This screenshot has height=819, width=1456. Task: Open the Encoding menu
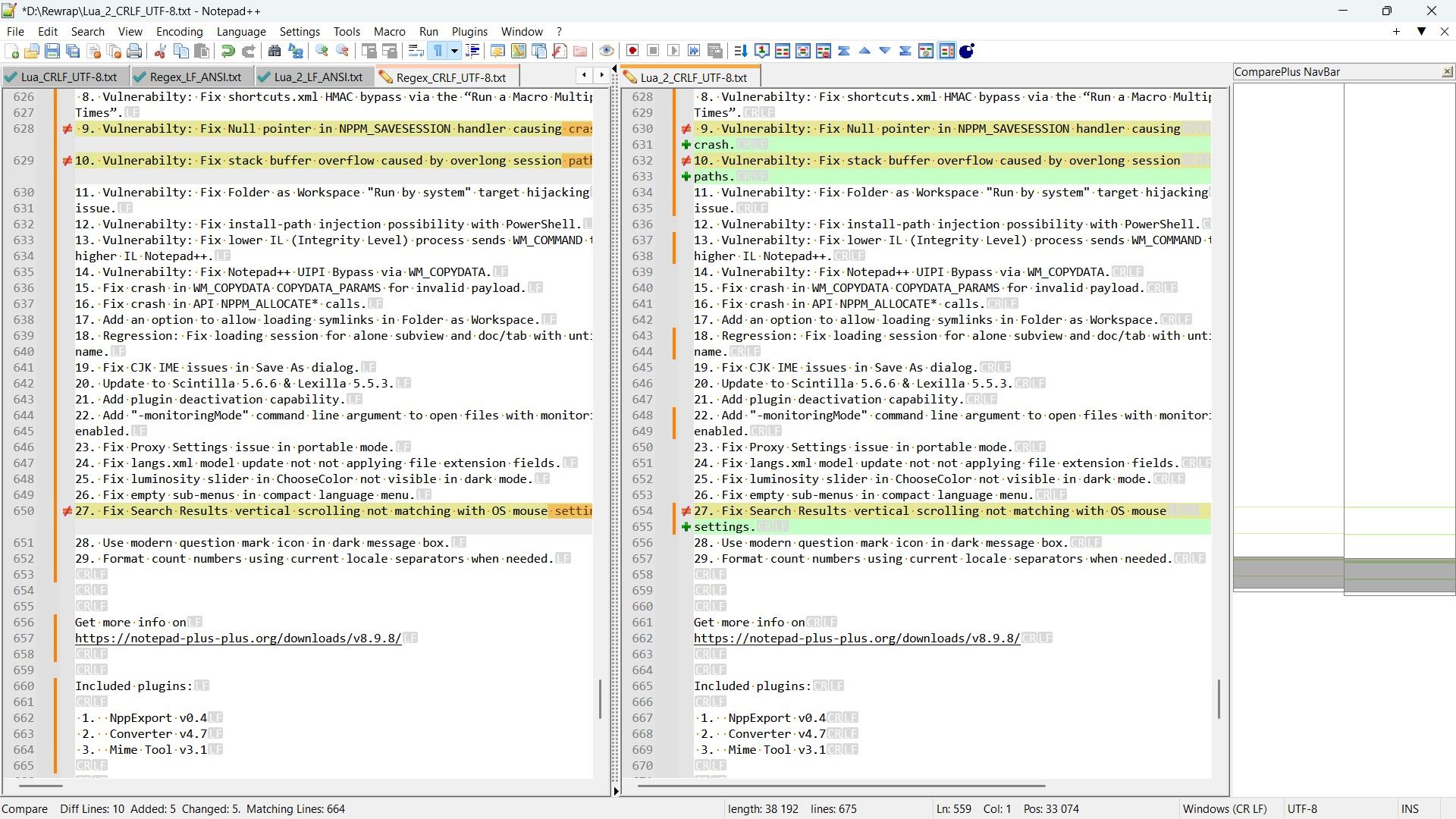[x=179, y=32]
